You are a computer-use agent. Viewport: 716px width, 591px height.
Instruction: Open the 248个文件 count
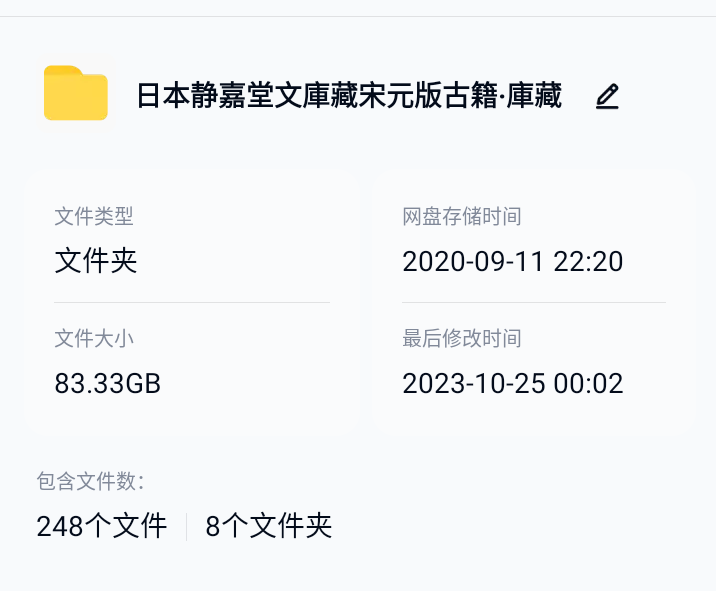click(102, 526)
